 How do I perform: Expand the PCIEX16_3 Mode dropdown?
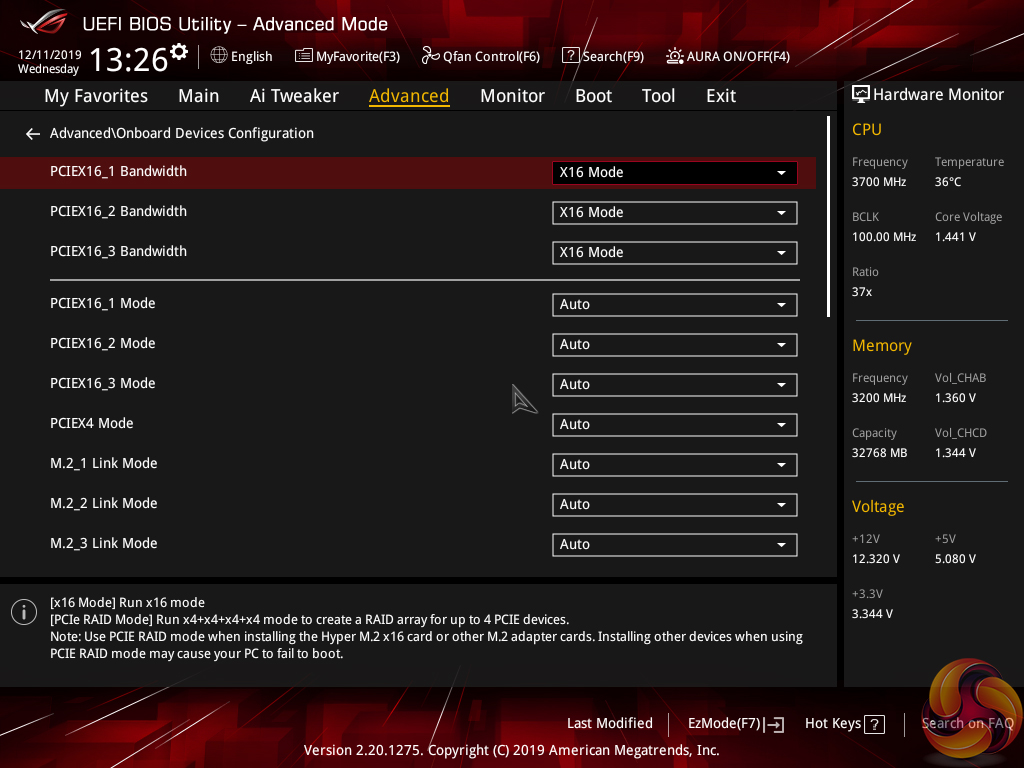(675, 385)
